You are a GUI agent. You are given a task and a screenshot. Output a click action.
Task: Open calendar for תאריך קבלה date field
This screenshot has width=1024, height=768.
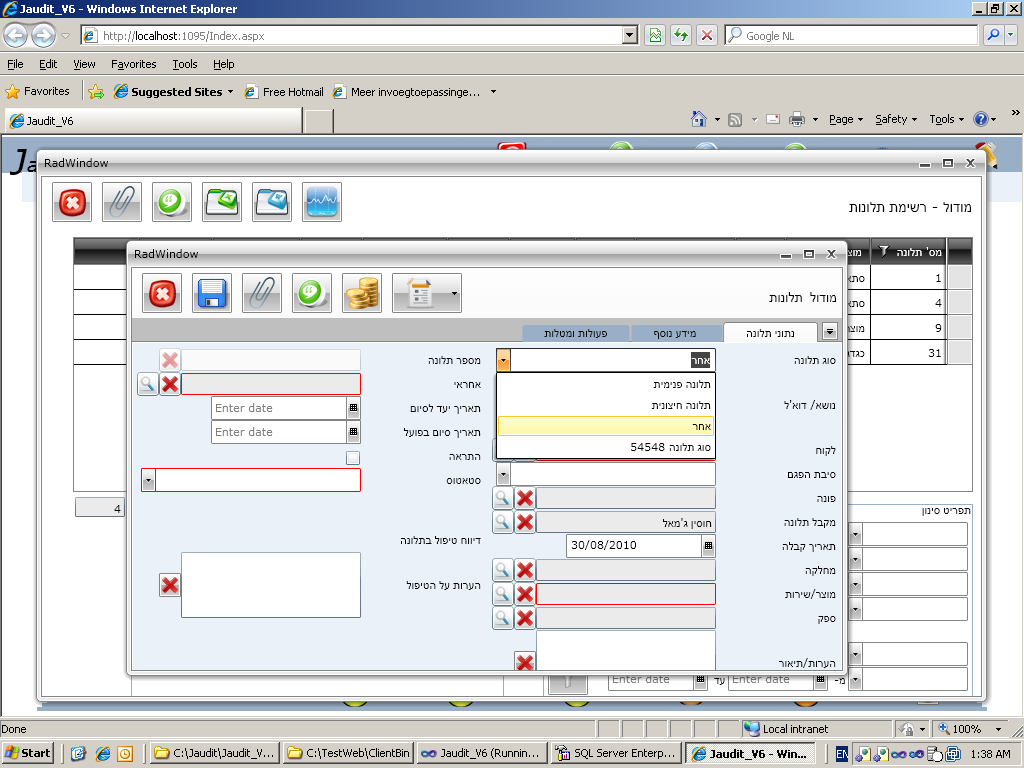tap(709, 546)
